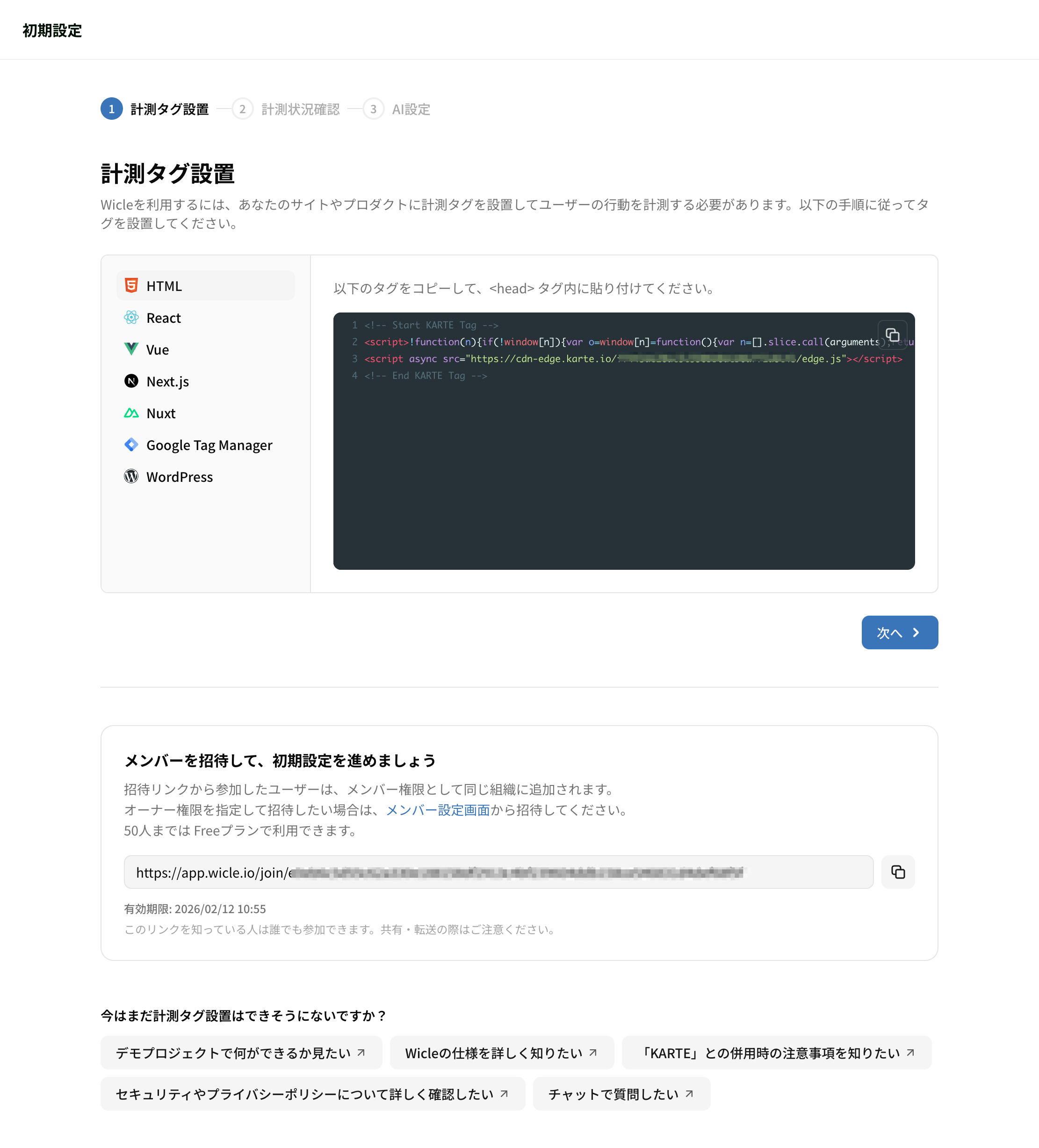Choose the React atom icon
The image size is (1039, 1148).
131,317
